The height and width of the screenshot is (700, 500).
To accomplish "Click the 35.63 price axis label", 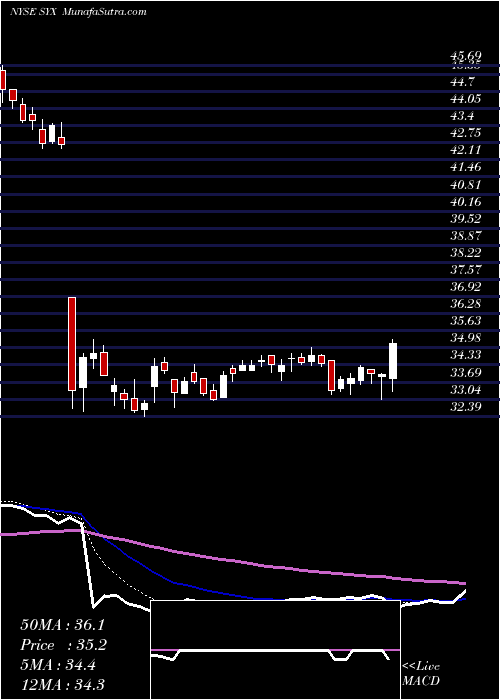I will click(466, 321).
